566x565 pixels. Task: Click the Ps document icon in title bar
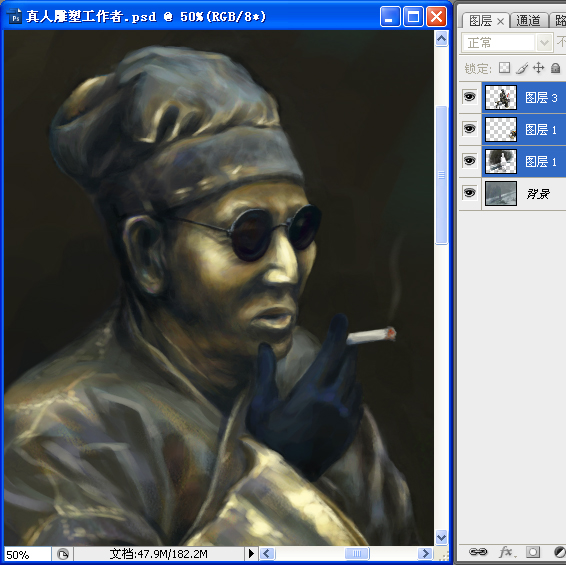click(14, 17)
